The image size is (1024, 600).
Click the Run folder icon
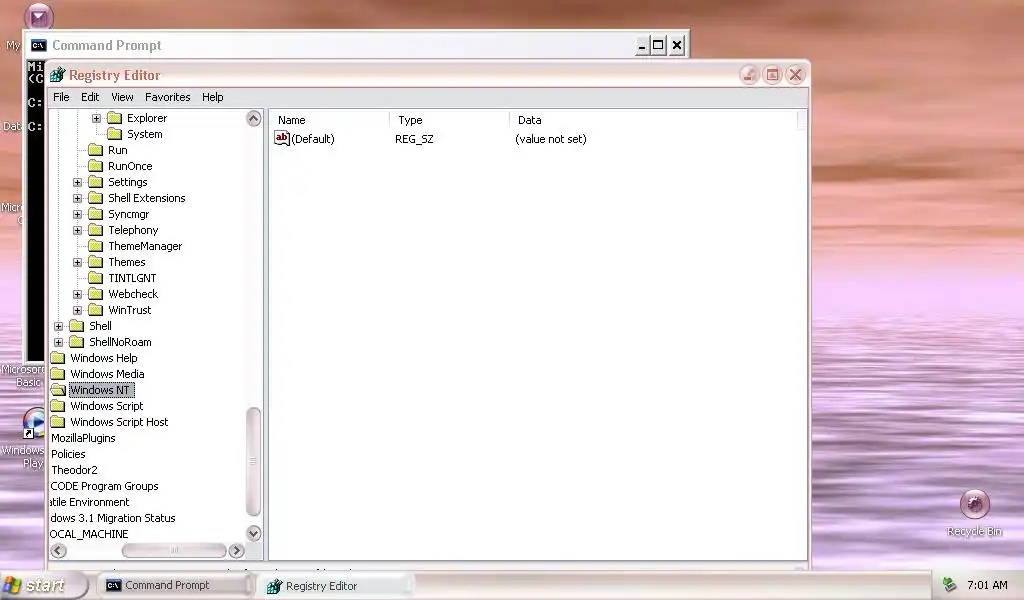pyautogui.click(x=96, y=150)
